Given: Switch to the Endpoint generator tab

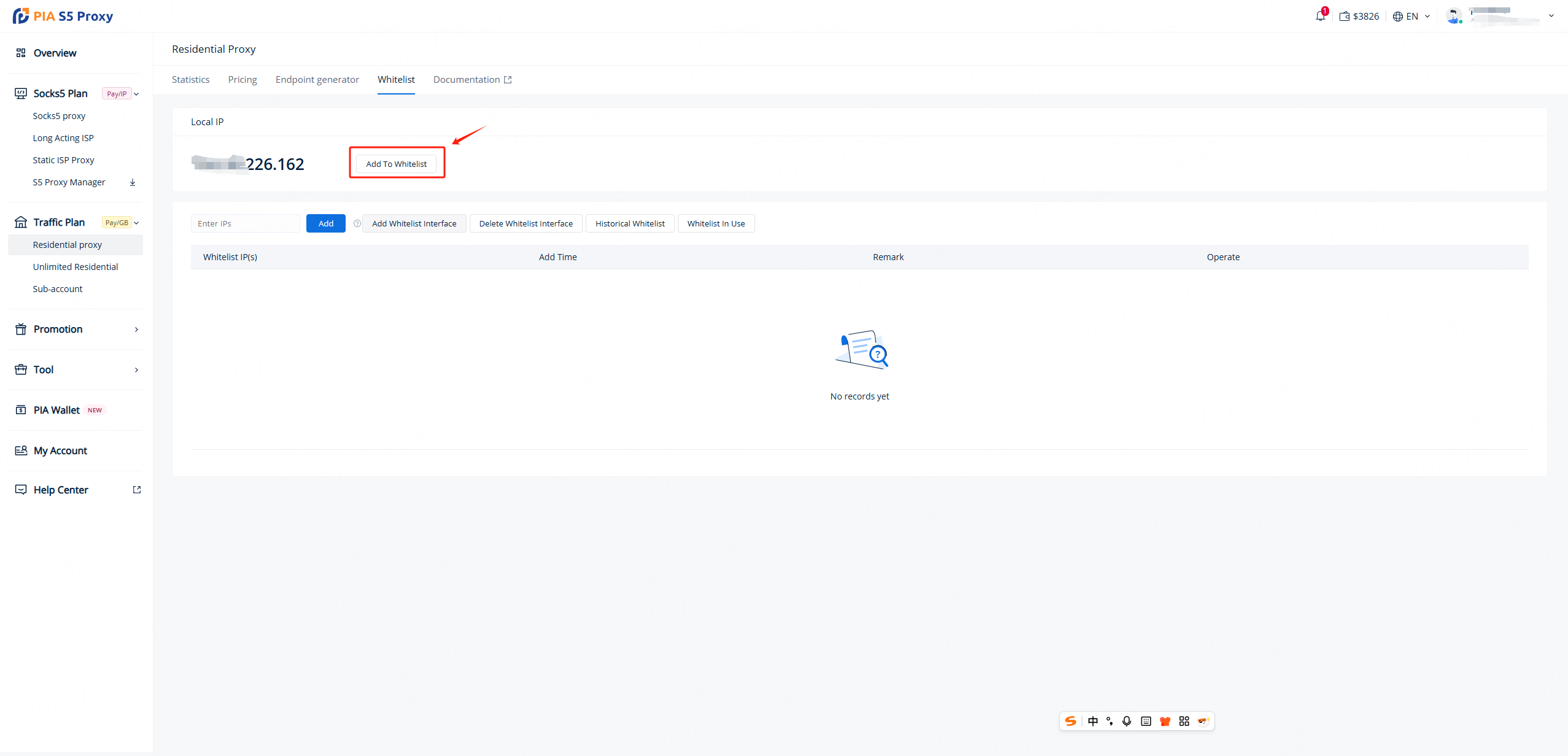Looking at the screenshot, I should [x=317, y=80].
